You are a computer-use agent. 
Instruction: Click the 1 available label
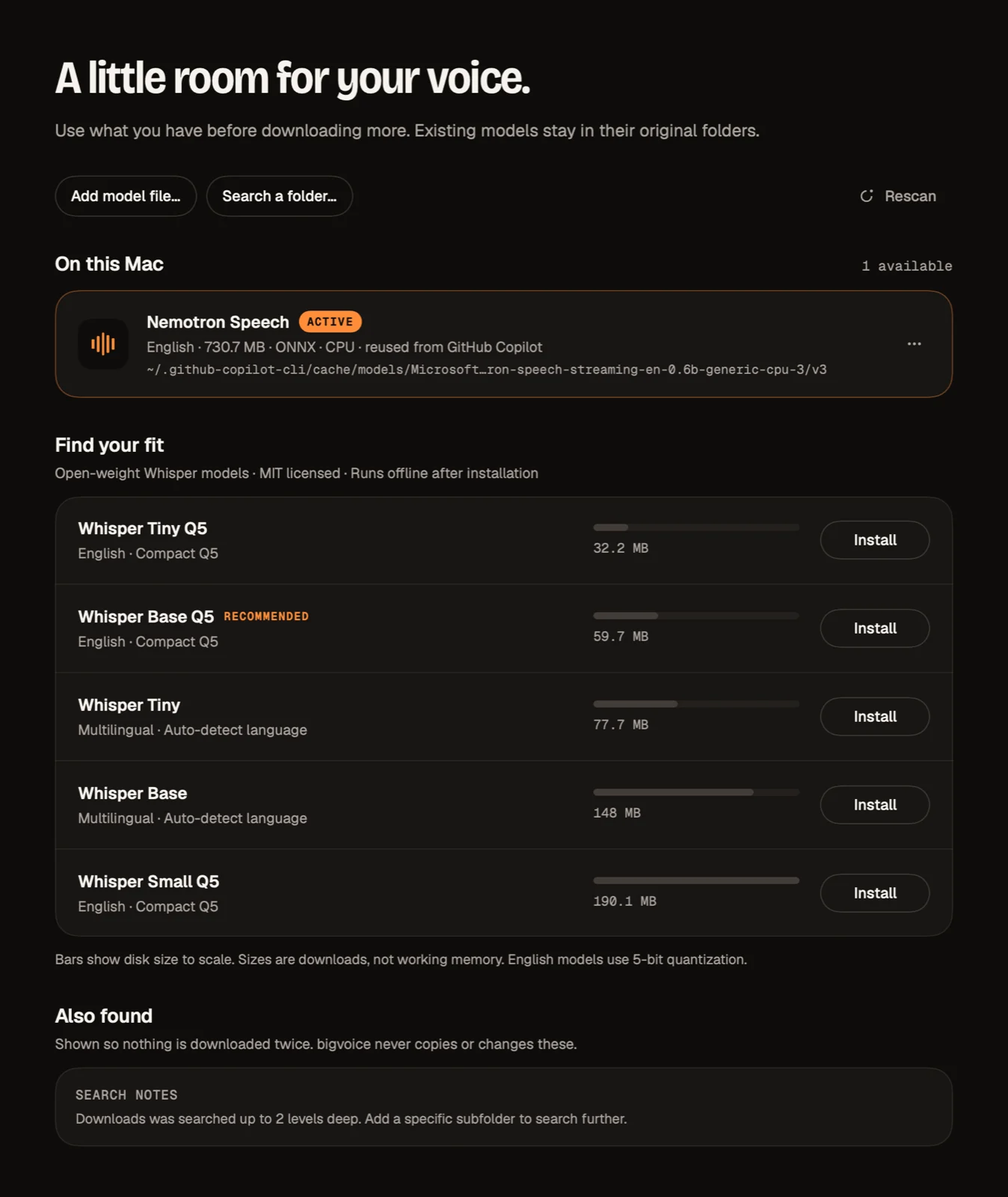[906, 266]
